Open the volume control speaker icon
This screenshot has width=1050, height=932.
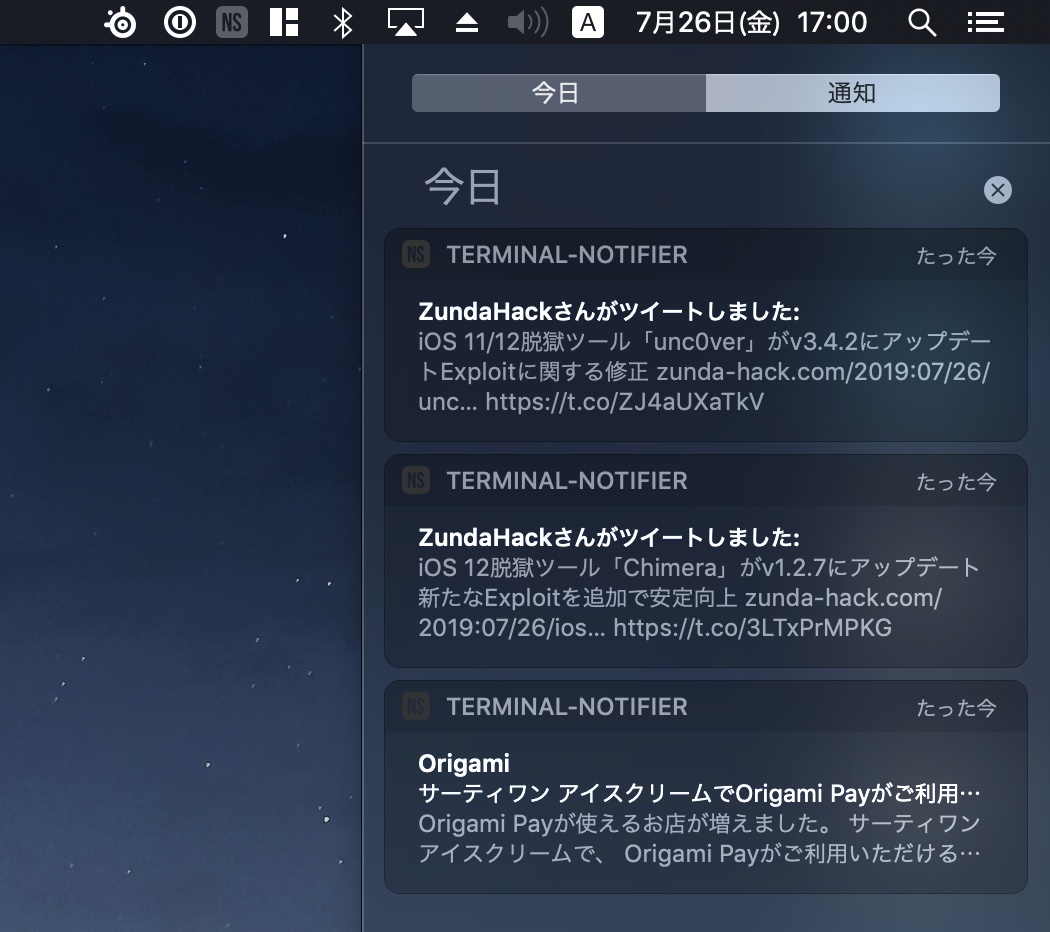(x=527, y=21)
